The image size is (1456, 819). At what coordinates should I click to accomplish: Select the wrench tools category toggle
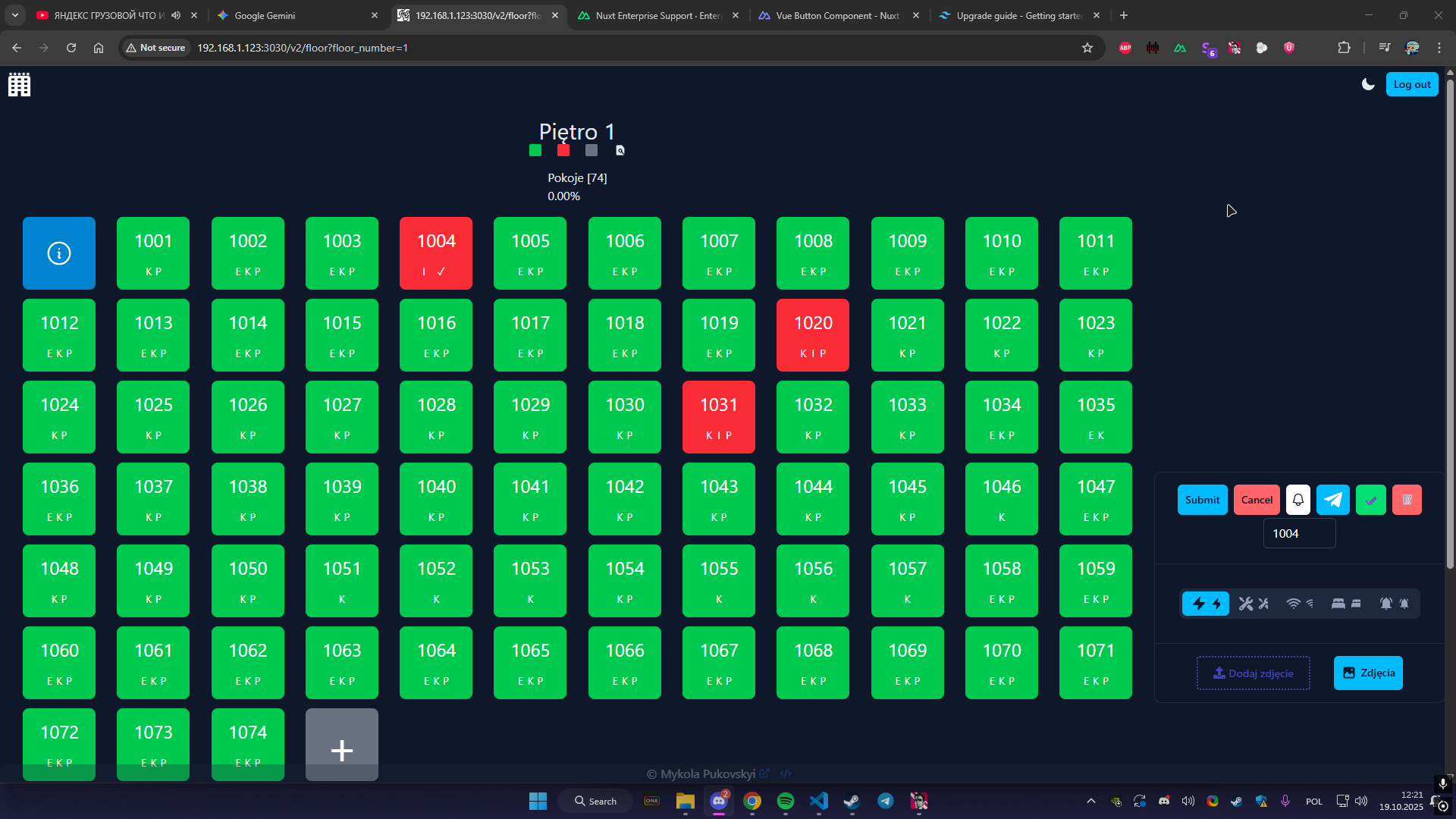[x=1253, y=604]
